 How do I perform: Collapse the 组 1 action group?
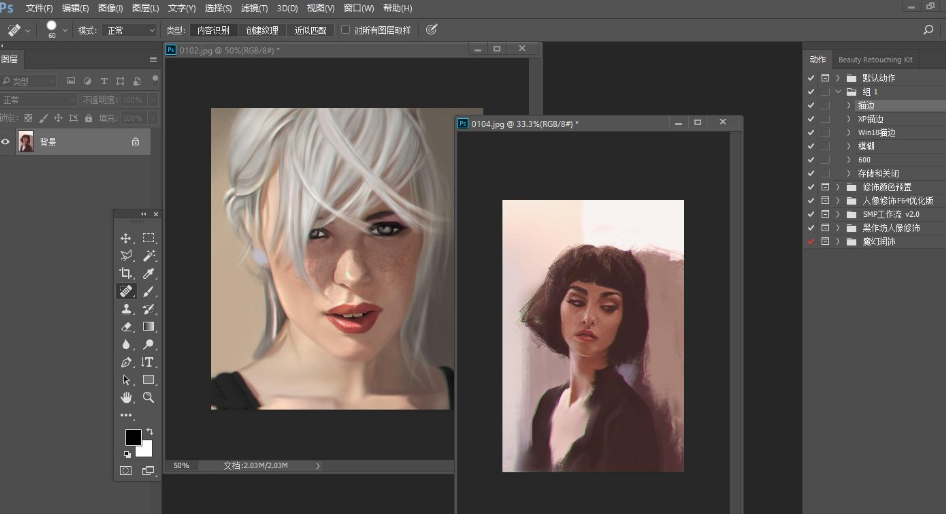(838, 91)
